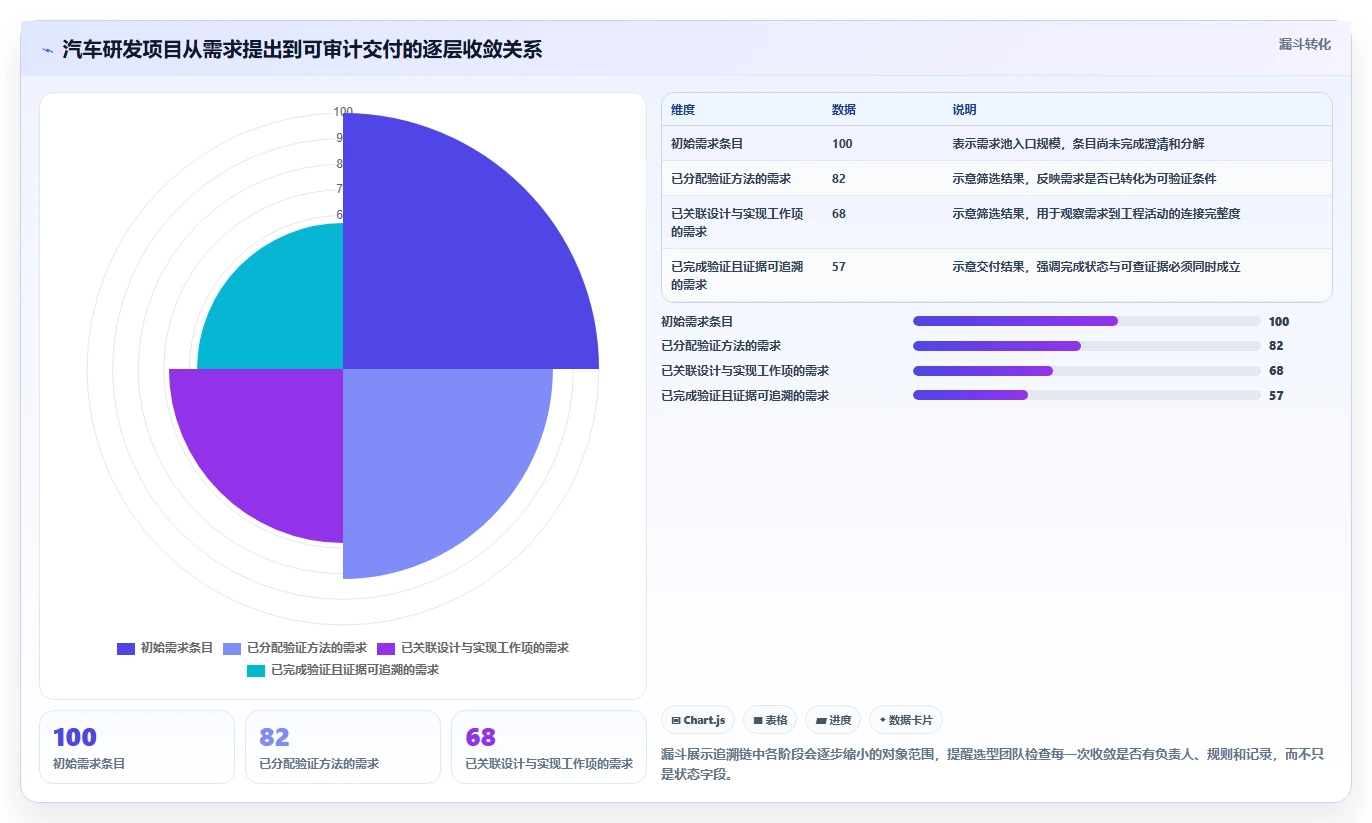Screen dimensions: 1372x823
Task: Open the purple 68 data card
Action: tap(549, 747)
